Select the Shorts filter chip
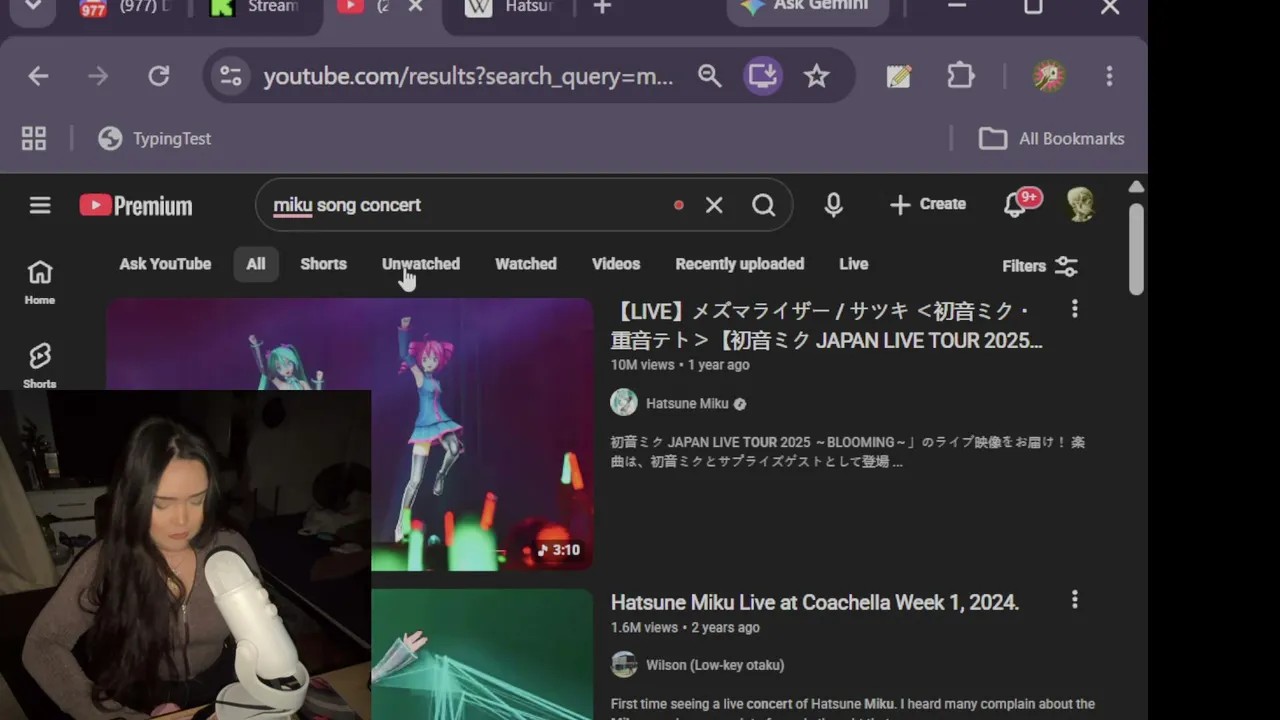 coord(323,264)
